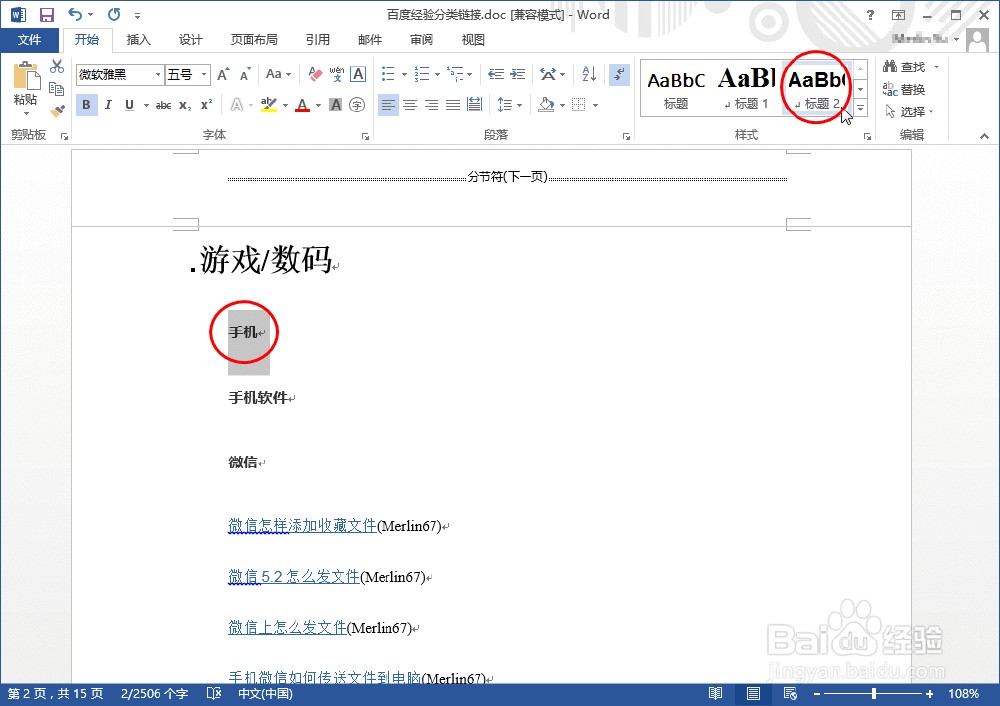The width and height of the screenshot is (1000, 706).
Task: Apply Character Border icon
Action: point(358,75)
